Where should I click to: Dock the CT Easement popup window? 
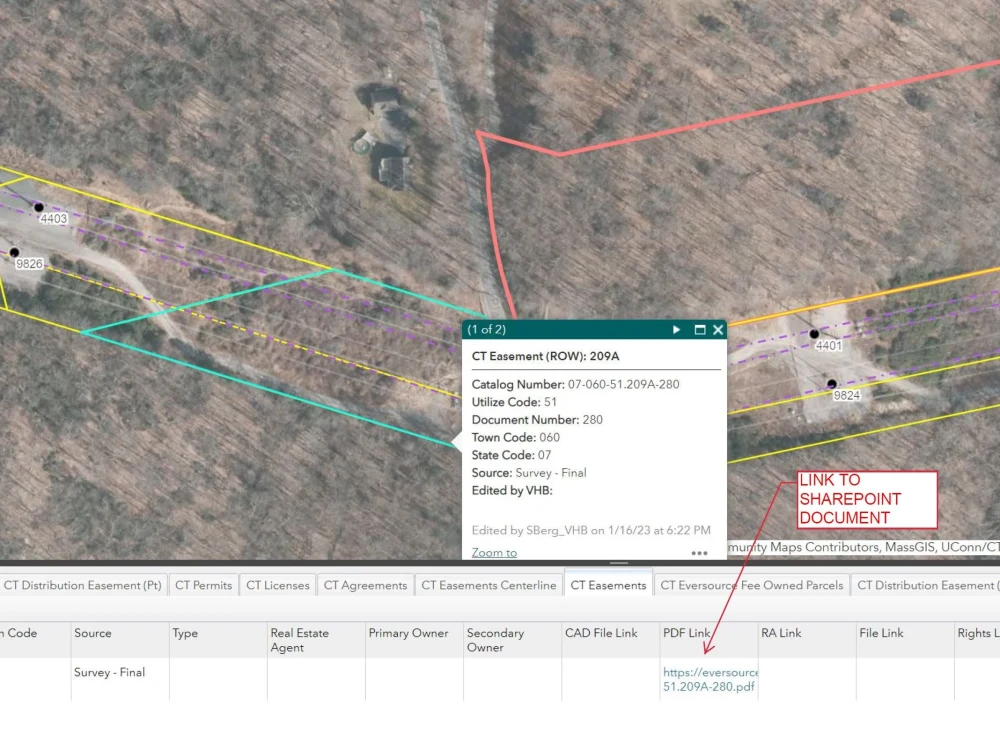pyautogui.click(x=698, y=329)
